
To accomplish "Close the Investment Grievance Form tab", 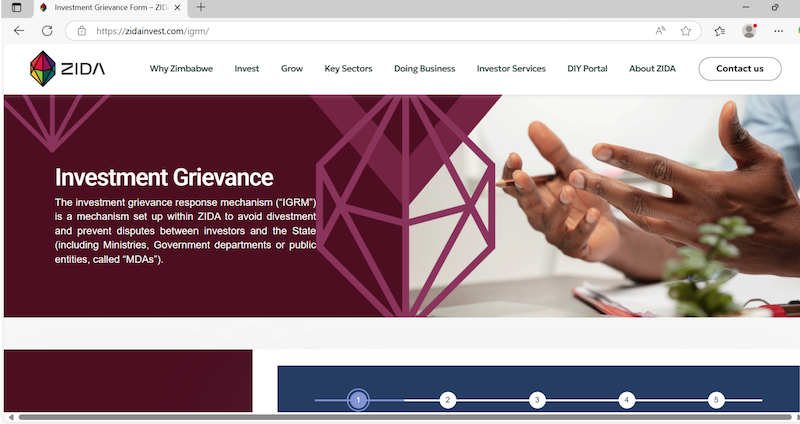I will [177, 8].
